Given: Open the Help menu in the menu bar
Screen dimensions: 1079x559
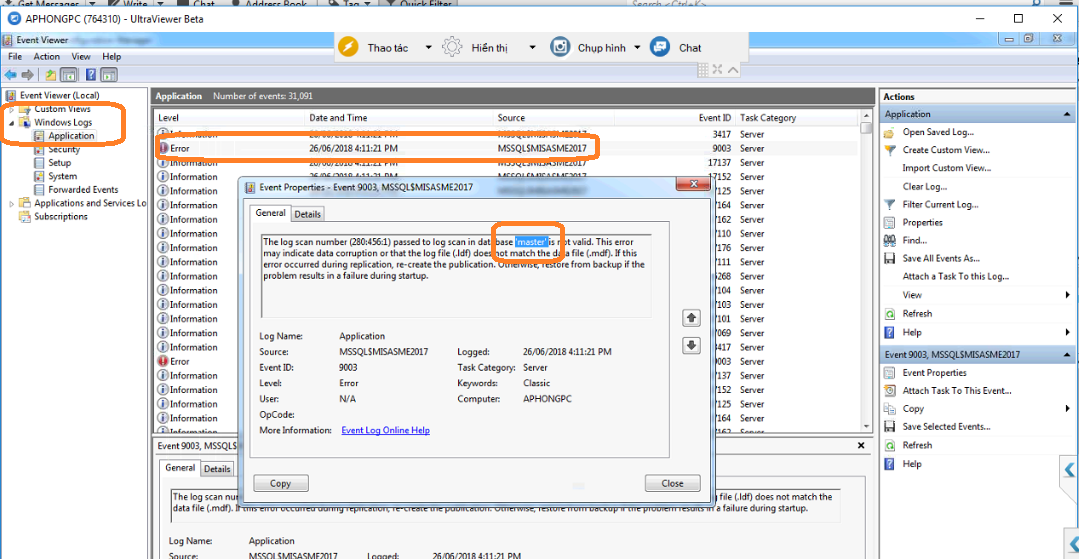Looking at the screenshot, I should click(x=111, y=56).
